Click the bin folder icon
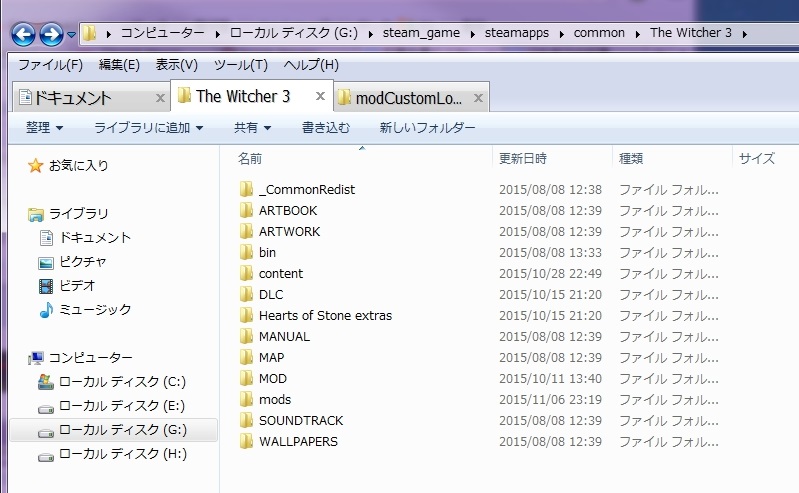799x493 pixels. [x=246, y=252]
